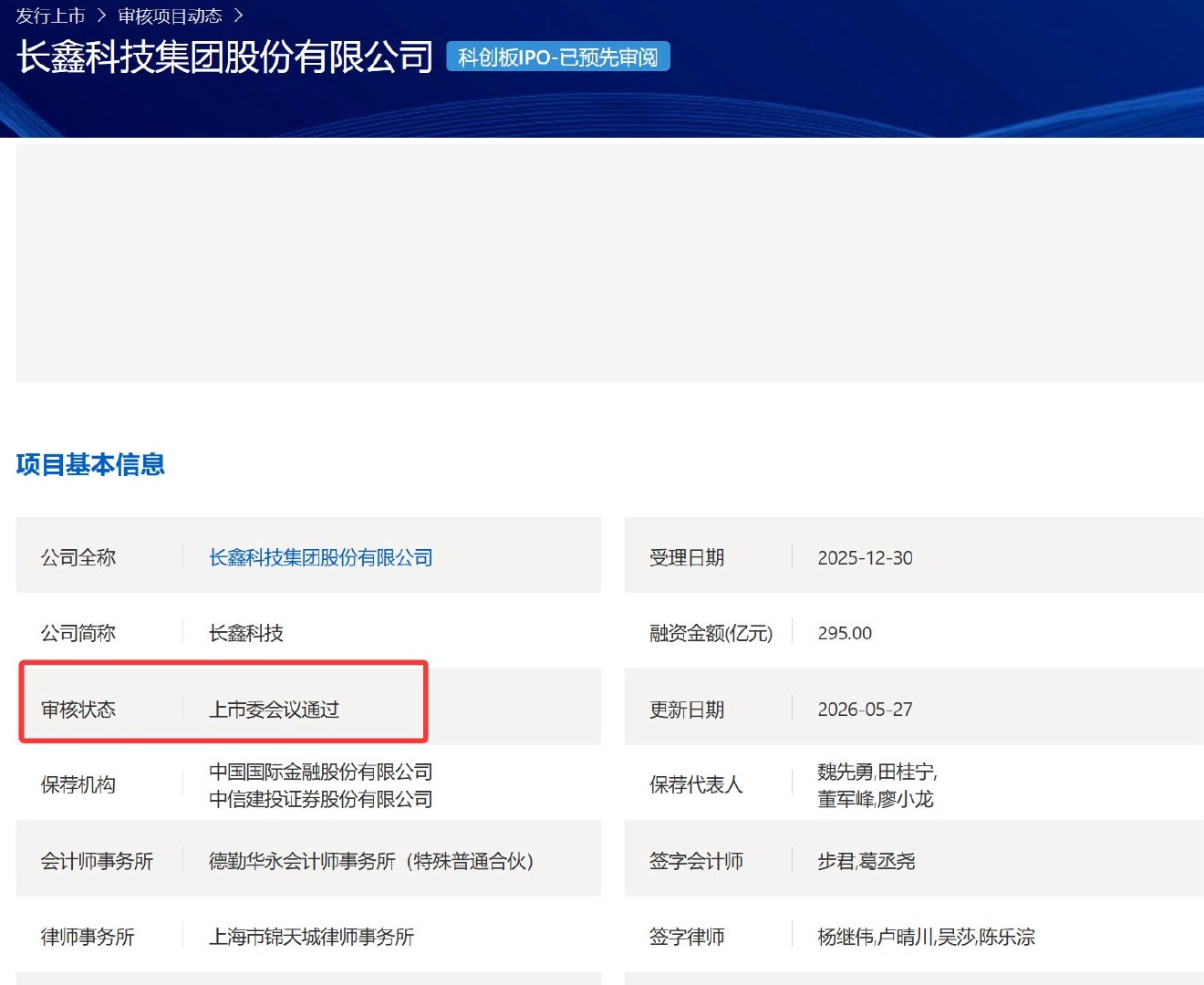Click the 审核状态 label

pos(78,710)
